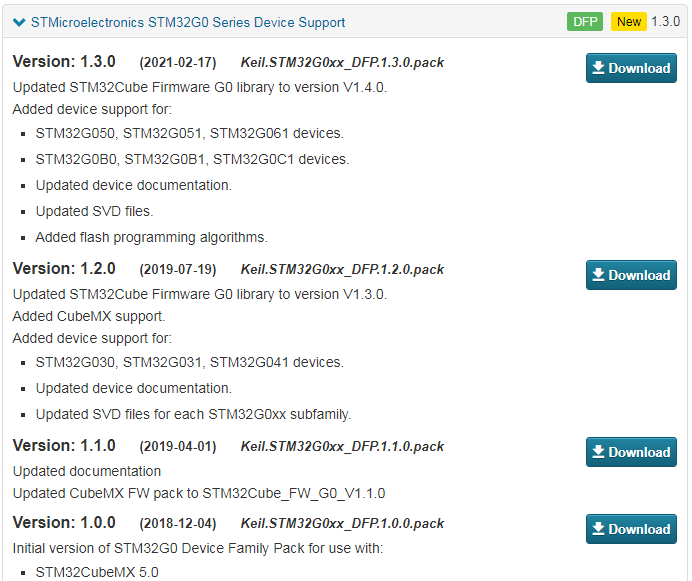Viewport: 692px width, 581px height.
Task: Click download arrow icon for version 1.3.0
Action: tap(598, 68)
